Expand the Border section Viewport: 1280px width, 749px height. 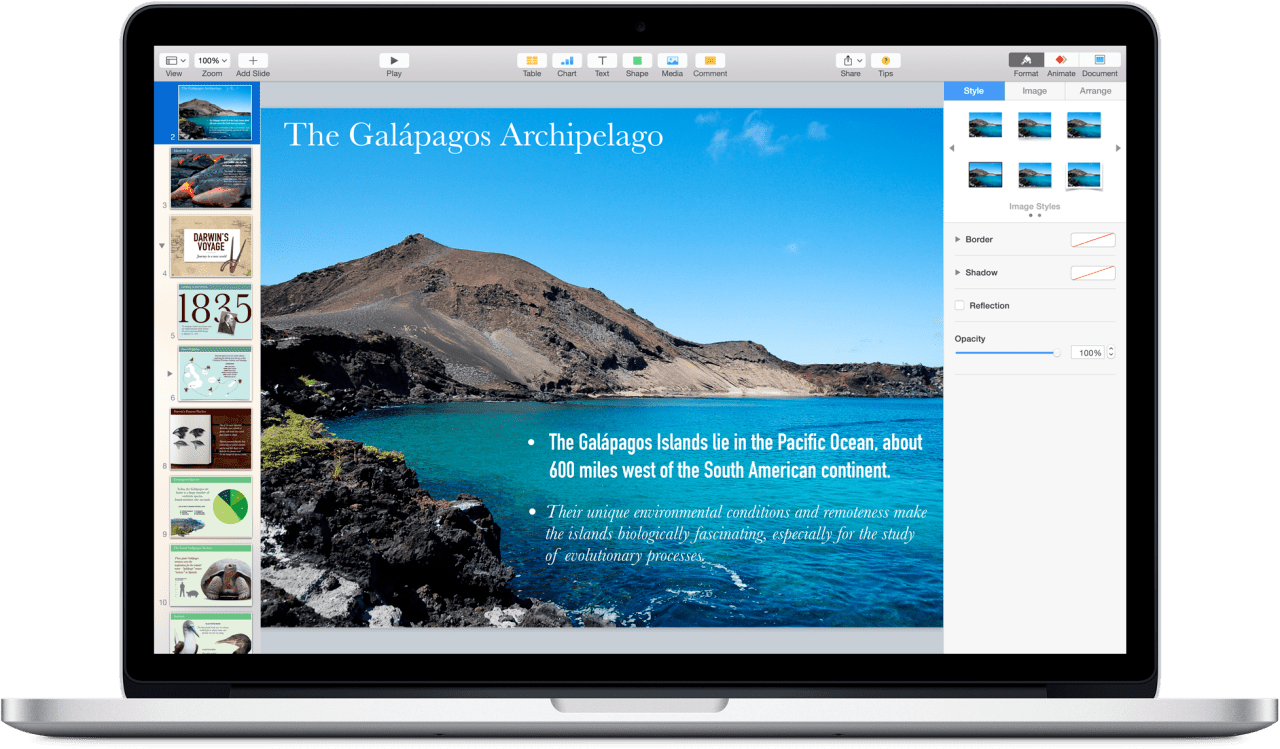pos(958,240)
